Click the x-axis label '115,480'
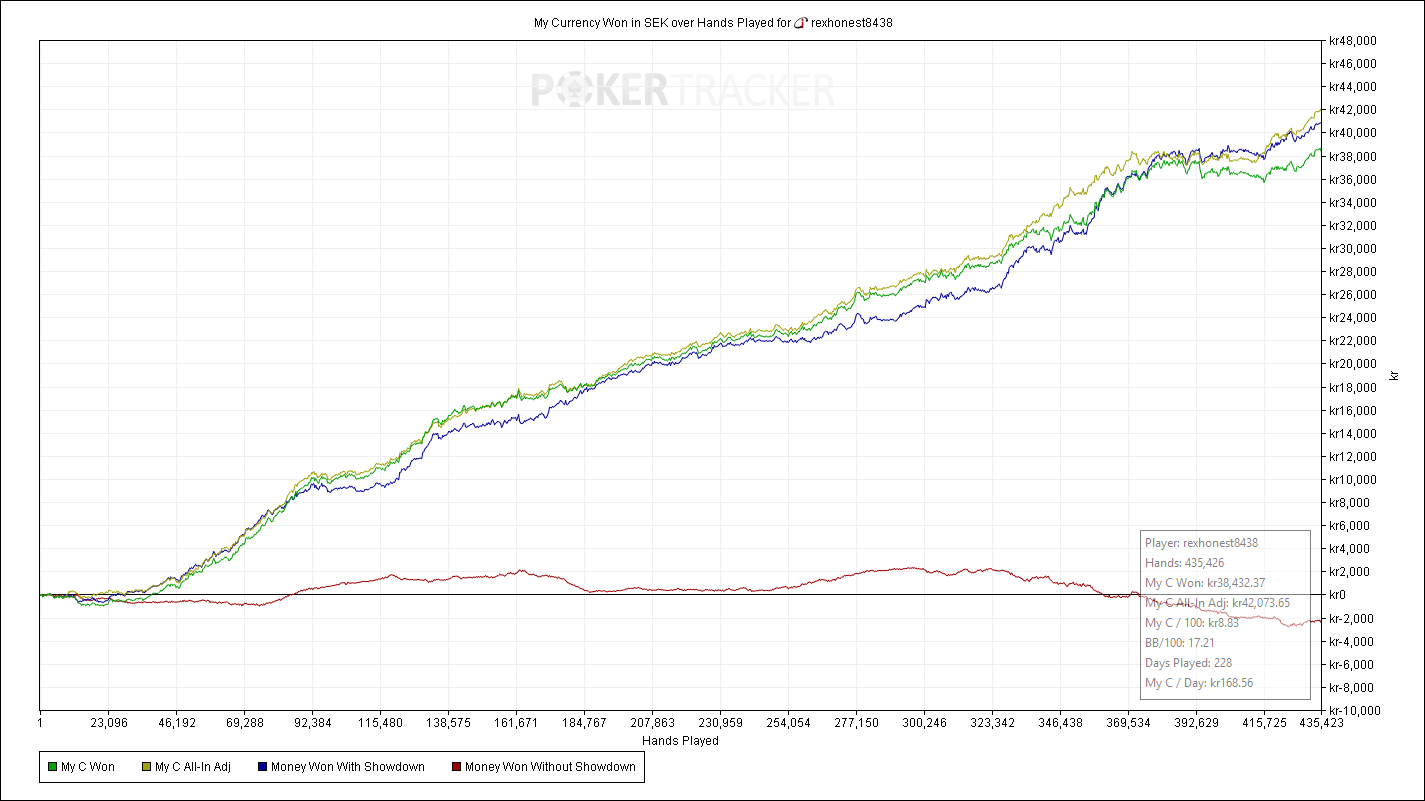Viewport: 1425px width, 801px height. coord(381,722)
